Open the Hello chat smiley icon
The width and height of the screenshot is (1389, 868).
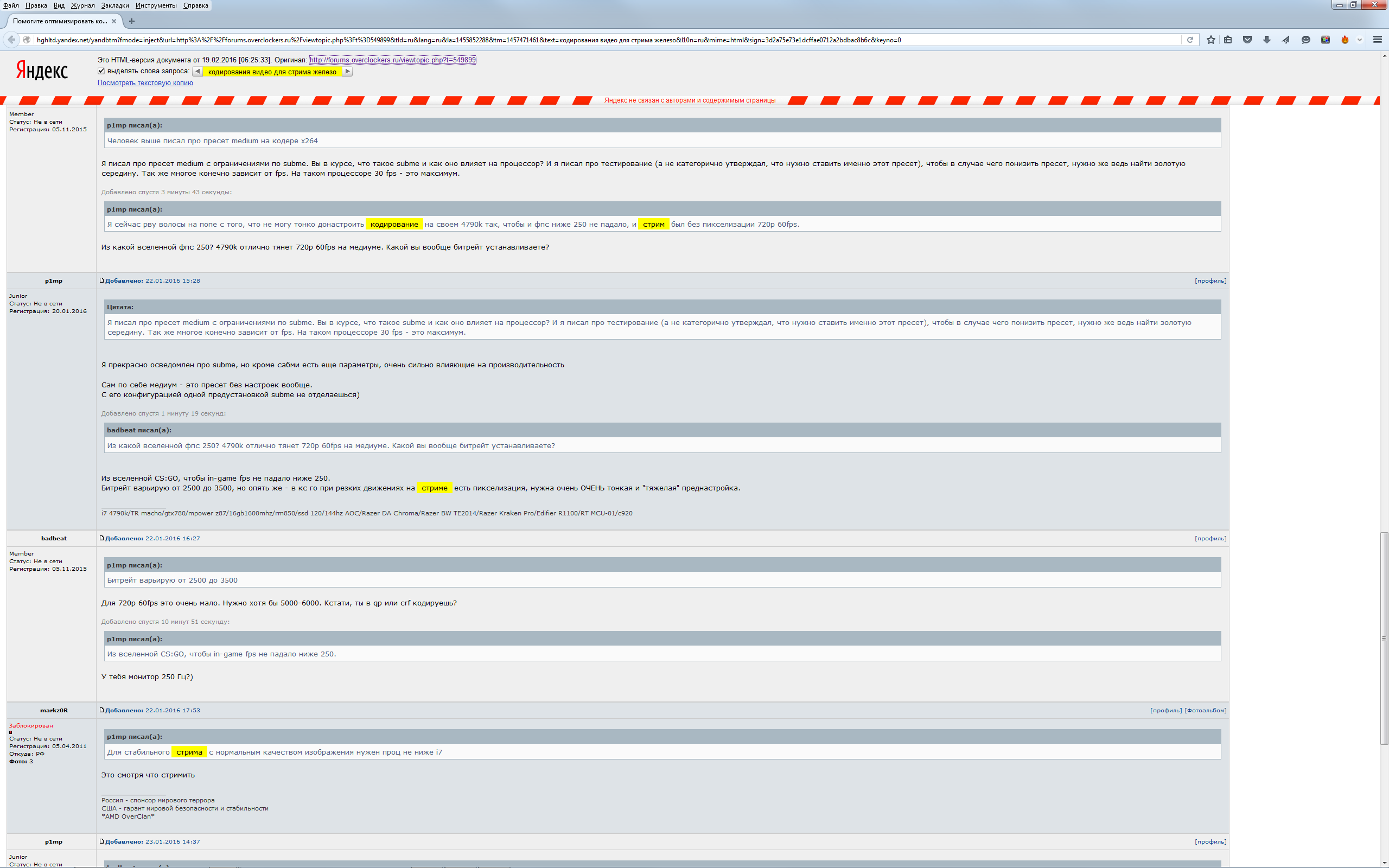(x=1306, y=40)
